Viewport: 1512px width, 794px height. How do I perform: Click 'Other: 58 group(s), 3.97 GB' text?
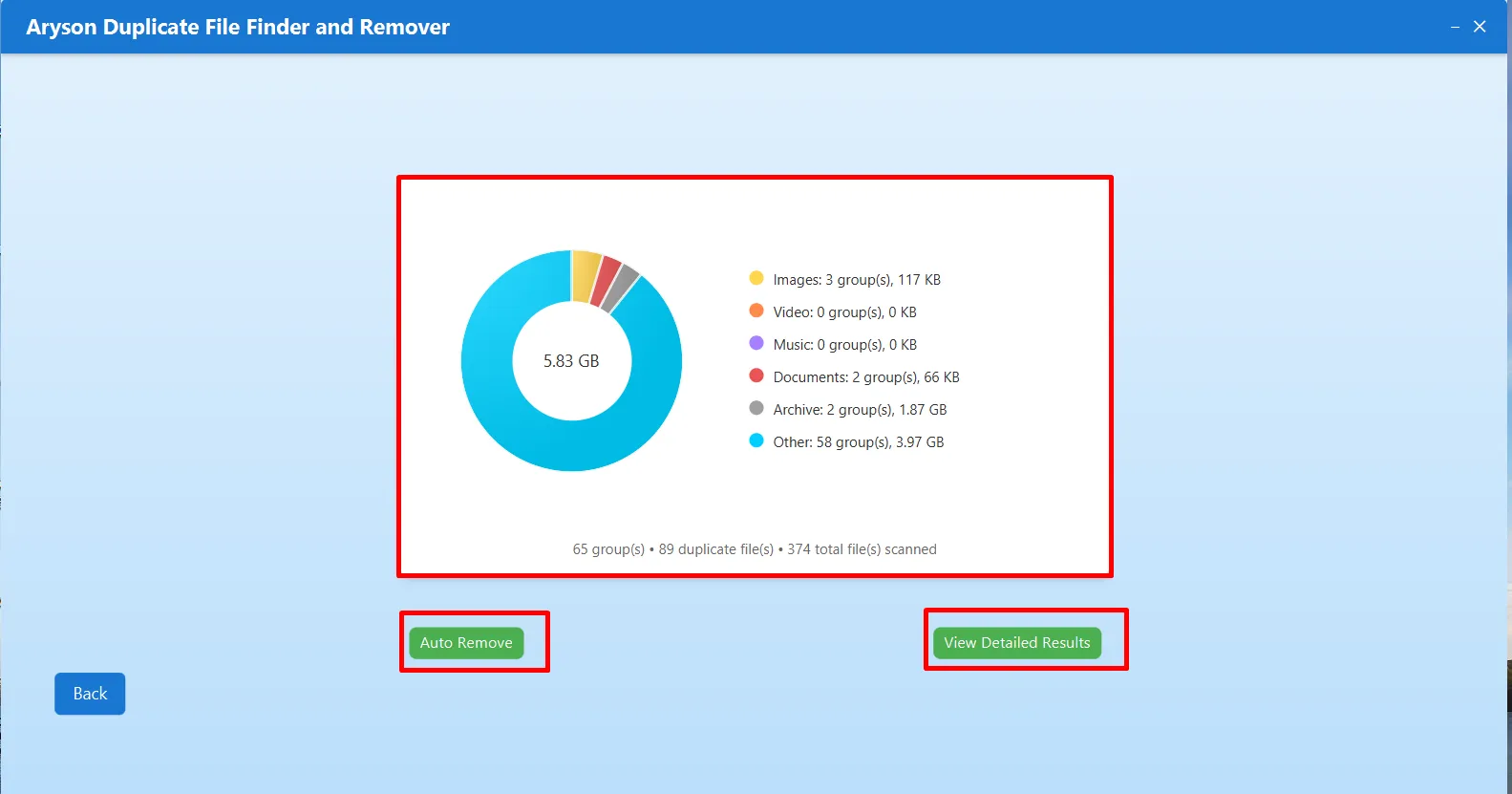point(859,442)
